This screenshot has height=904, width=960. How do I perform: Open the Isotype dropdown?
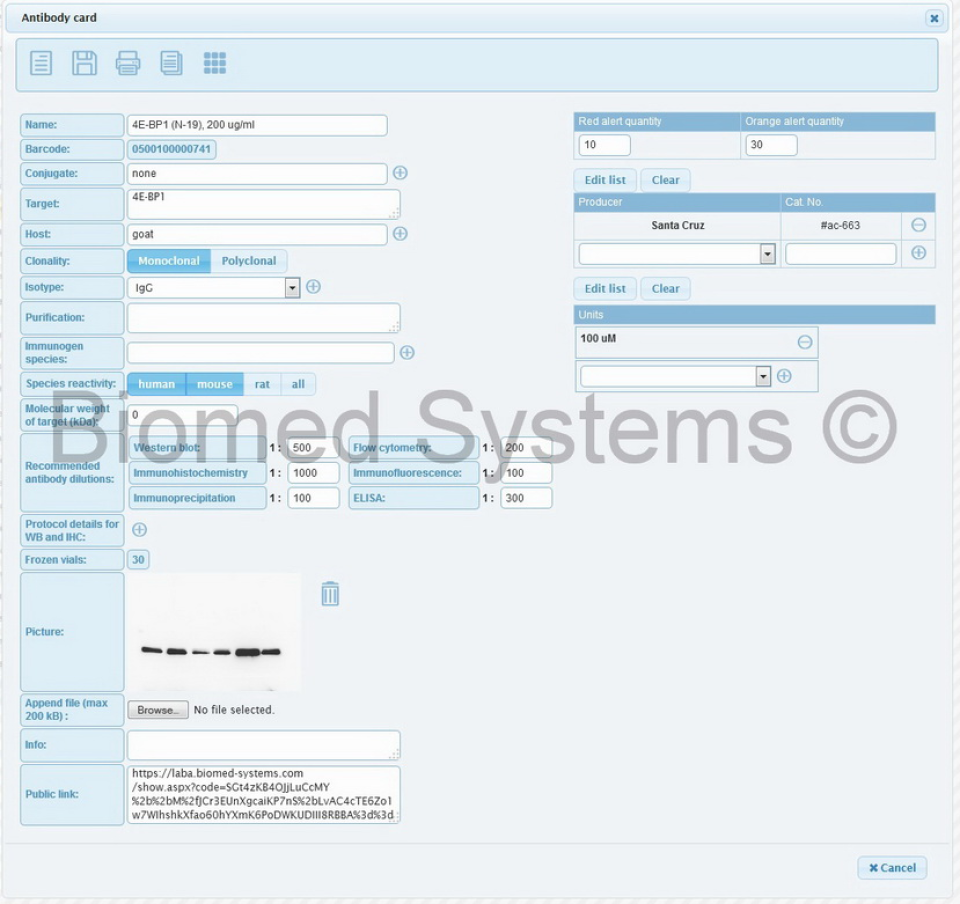(x=292, y=287)
